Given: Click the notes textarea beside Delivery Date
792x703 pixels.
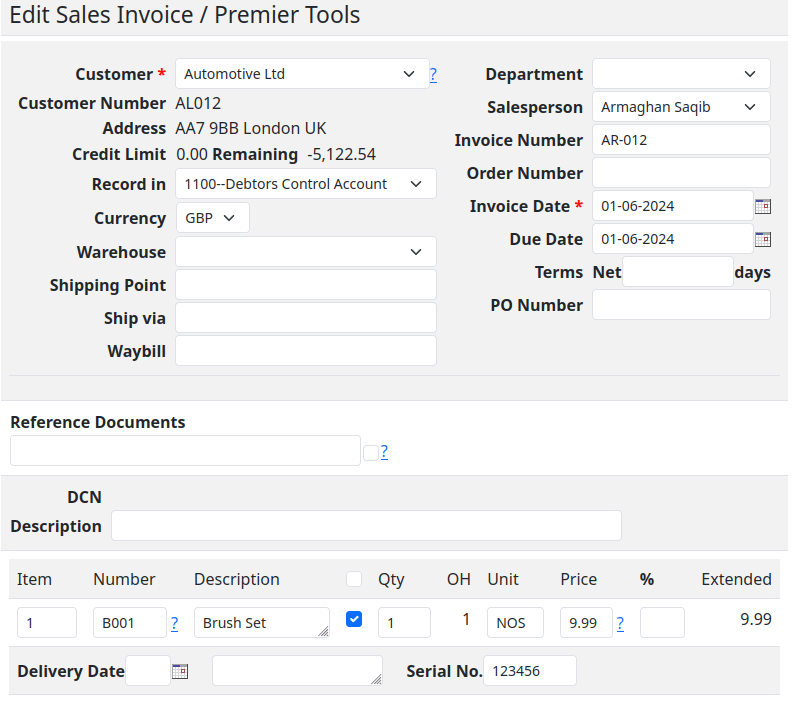Looking at the screenshot, I should pyautogui.click(x=297, y=671).
